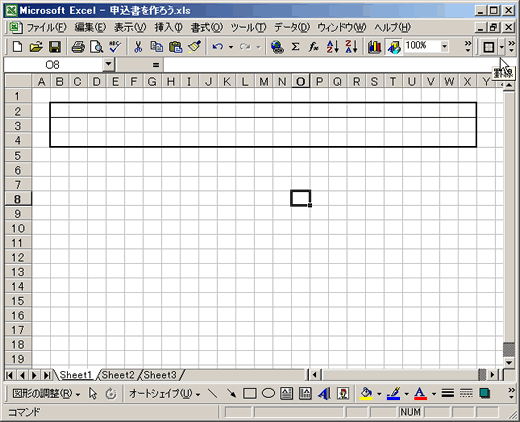Open the Zoom 100% dropdown
The width and height of the screenshot is (520, 422).
(444, 46)
